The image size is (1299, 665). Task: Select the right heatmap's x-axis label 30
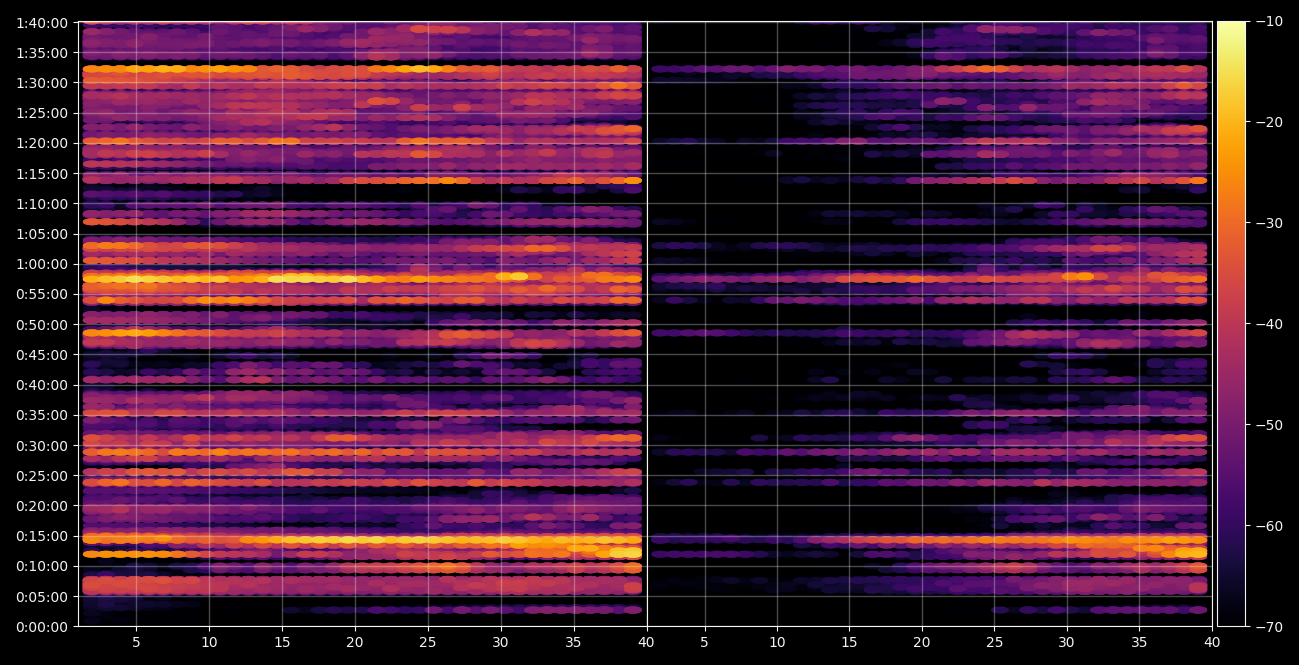tap(1067, 644)
